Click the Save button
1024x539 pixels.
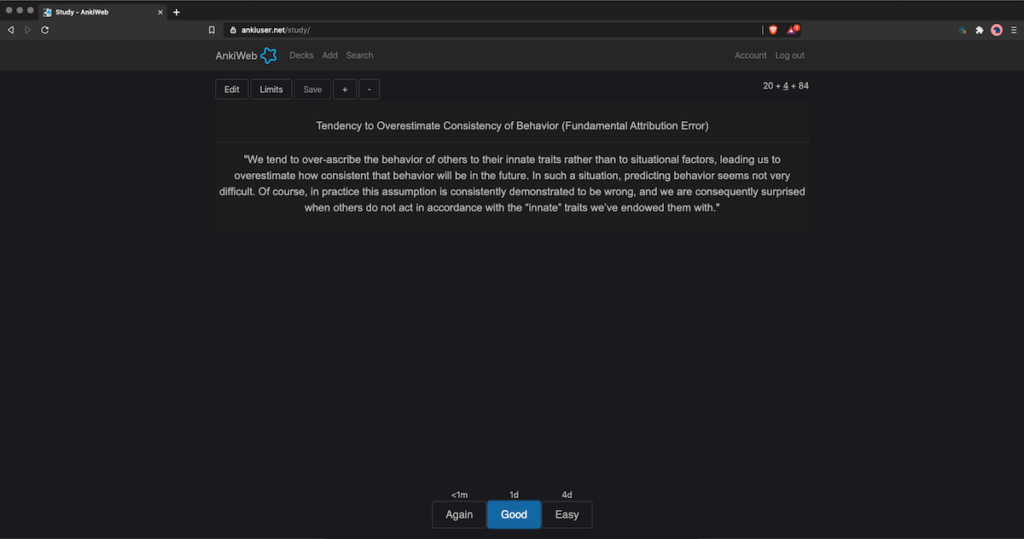click(312, 90)
